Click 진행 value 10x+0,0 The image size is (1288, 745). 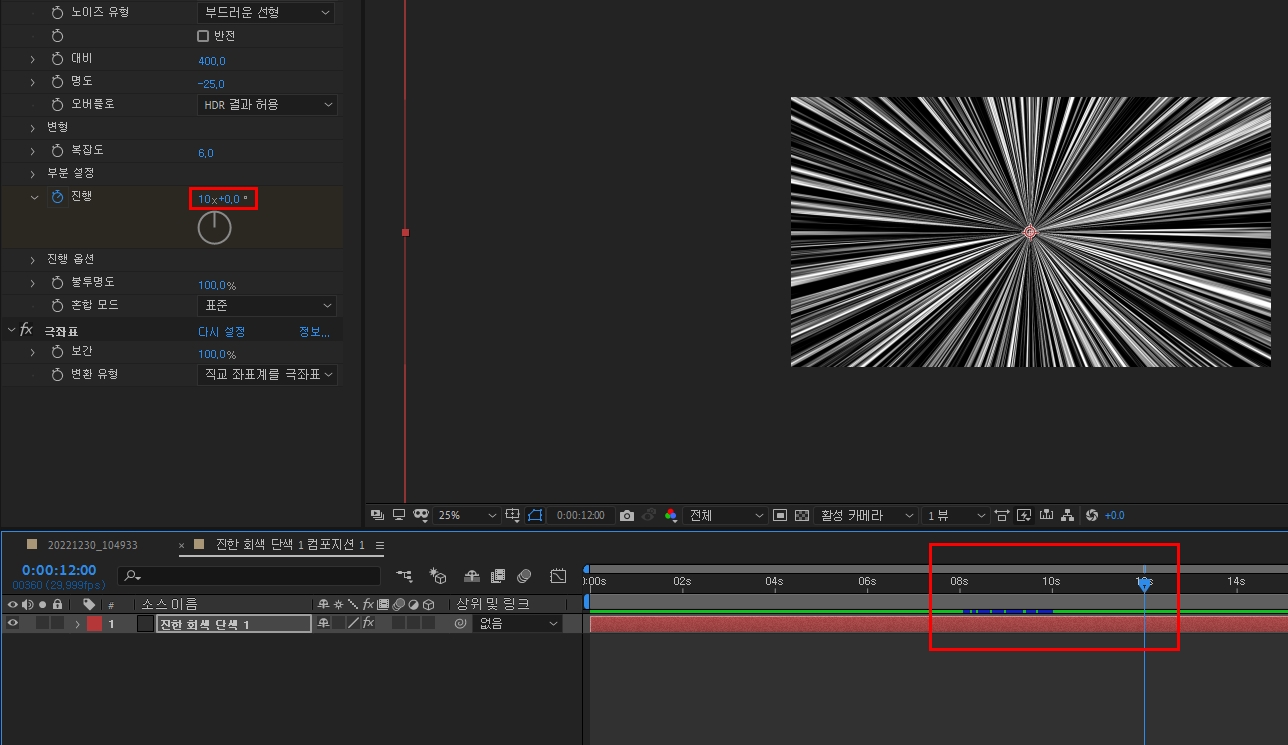pos(222,199)
